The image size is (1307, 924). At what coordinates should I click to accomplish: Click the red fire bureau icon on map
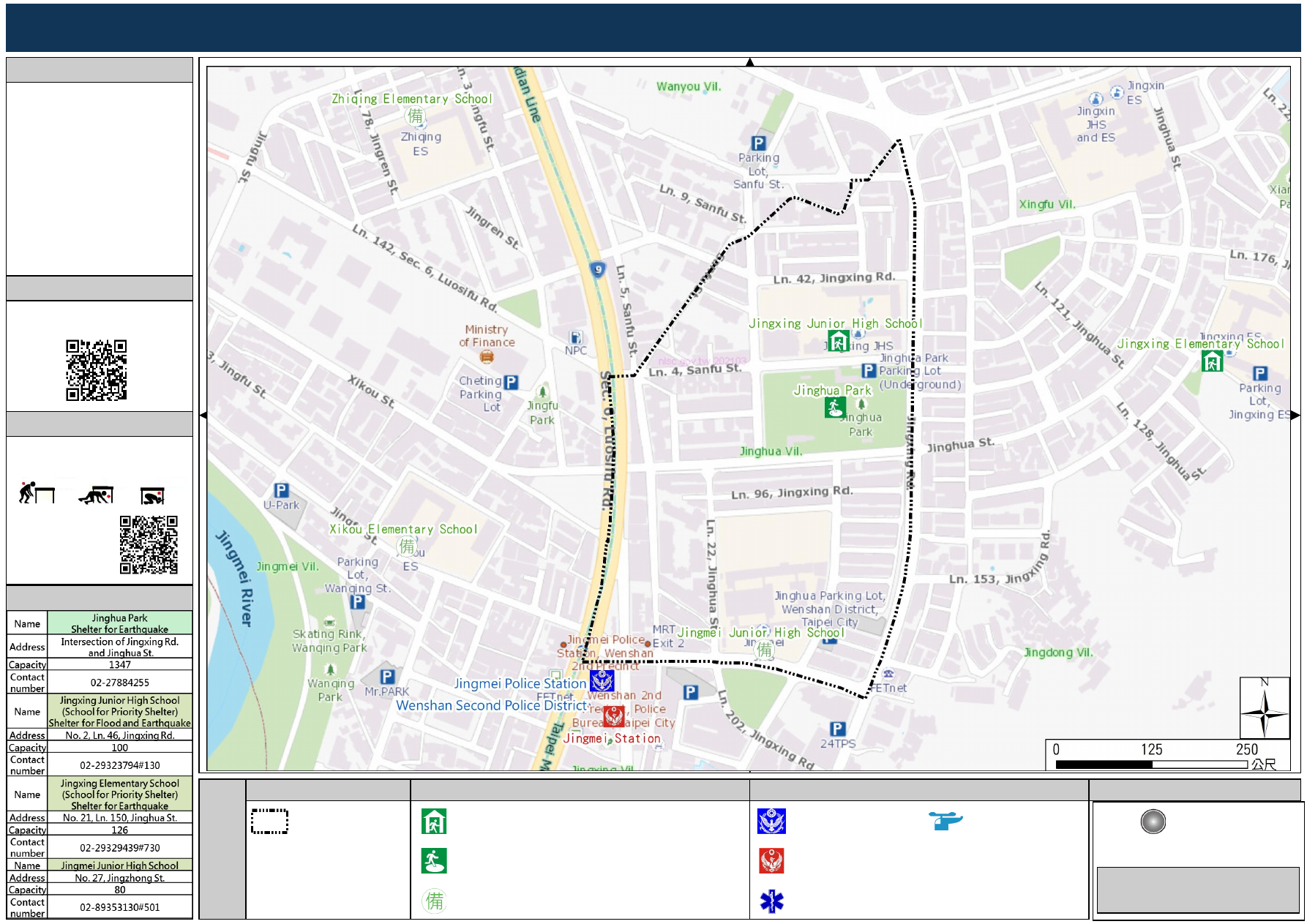pyautogui.click(x=614, y=716)
